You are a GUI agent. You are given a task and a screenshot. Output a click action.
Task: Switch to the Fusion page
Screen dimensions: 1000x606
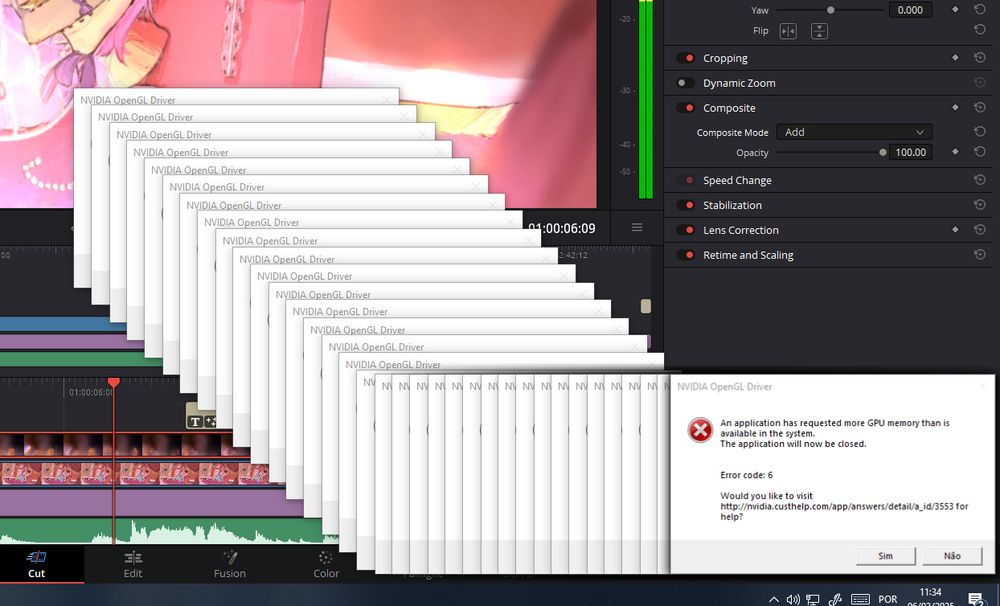point(230,565)
